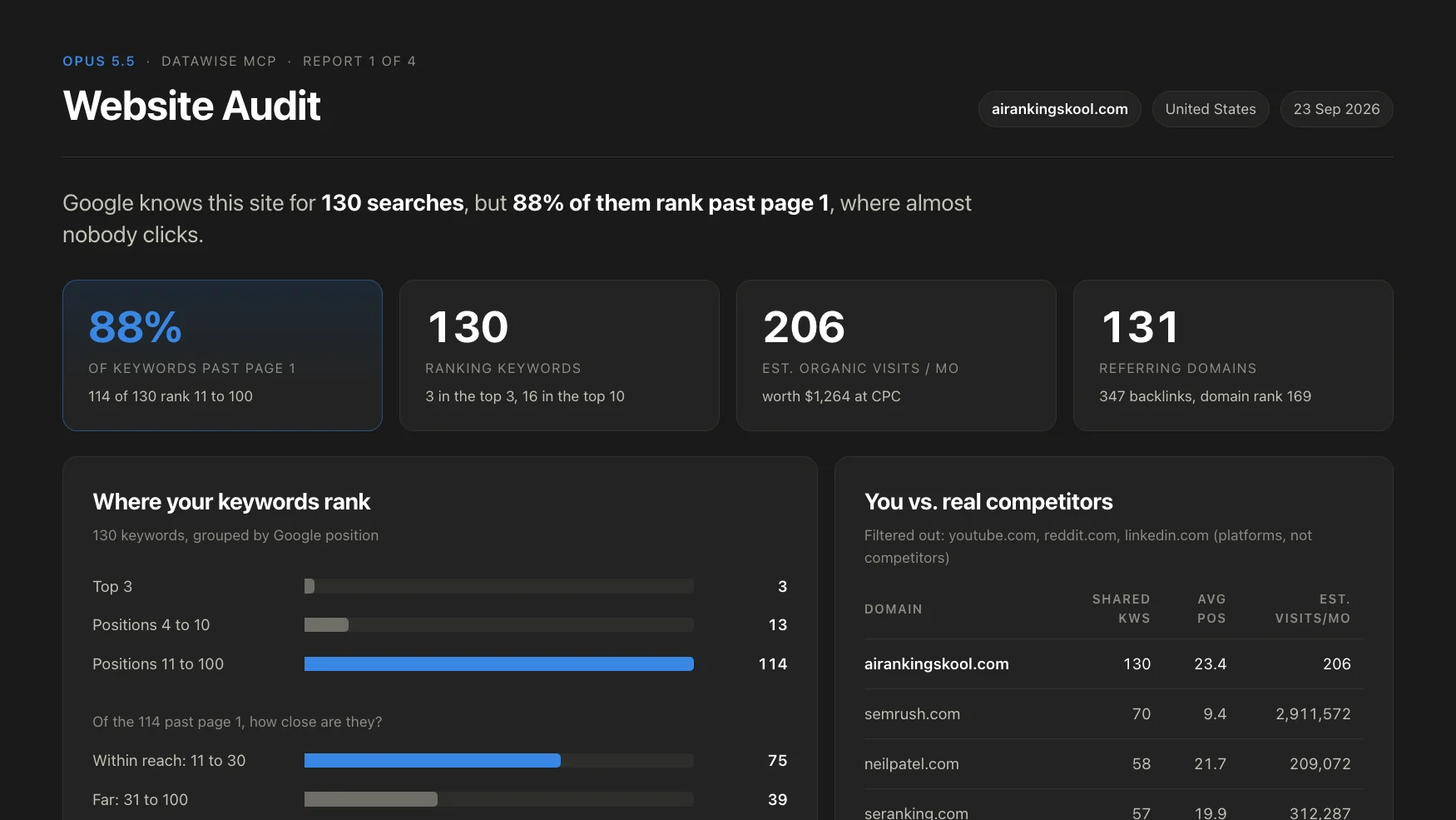Click the SHARED KWS column header
This screenshot has width=1456, height=820.
[x=1122, y=609]
